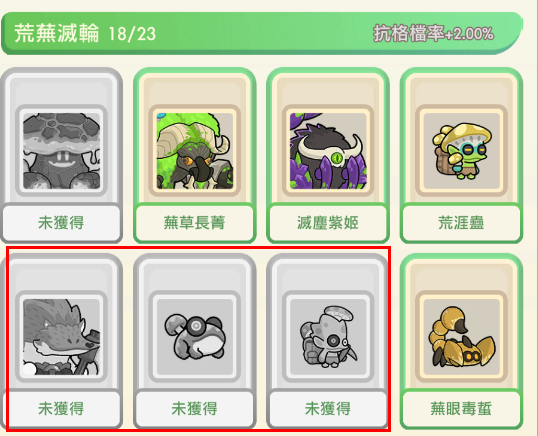Tap the locked gray frog portrait

point(195,337)
